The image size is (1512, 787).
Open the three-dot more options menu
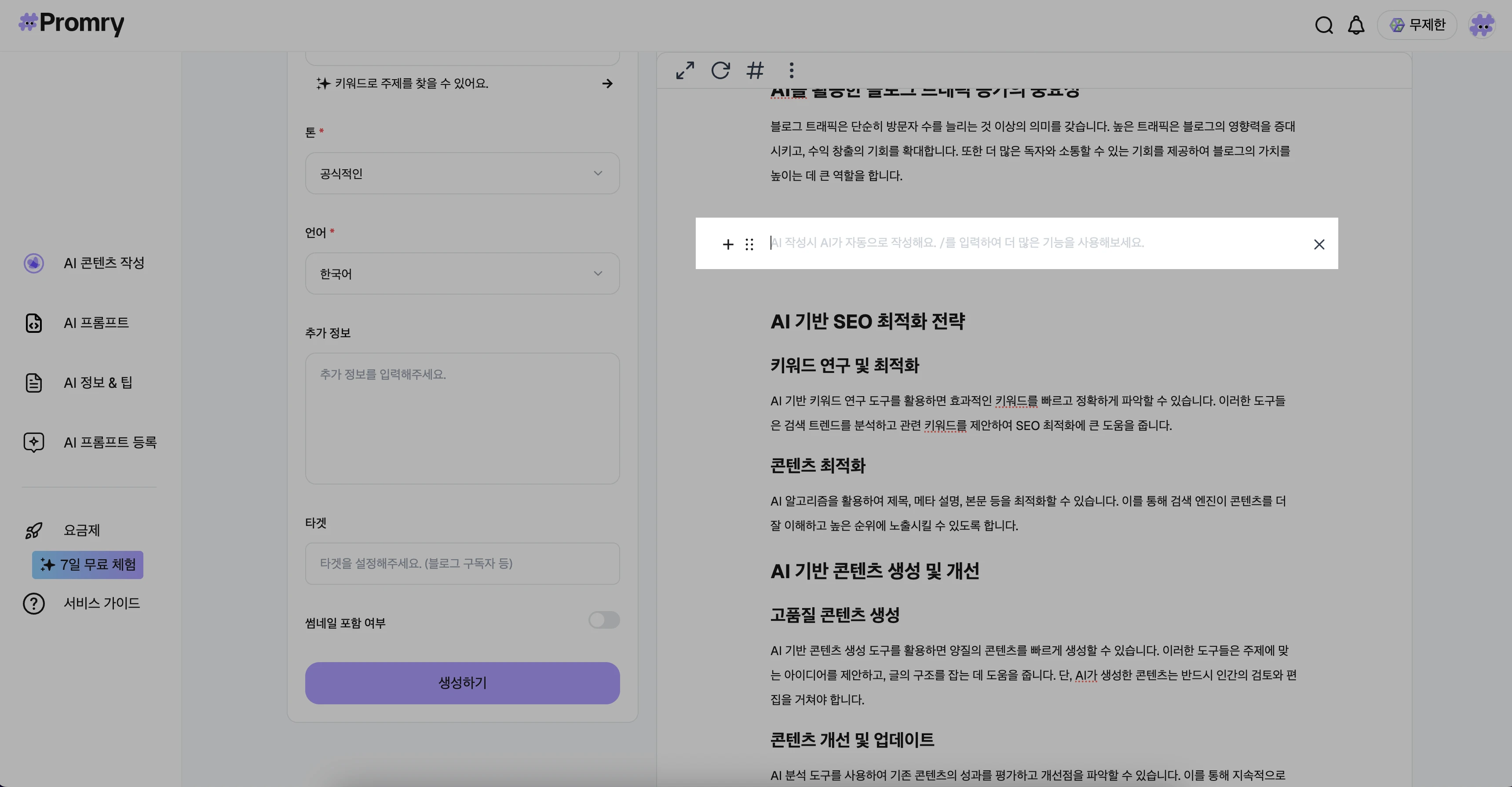tap(791, 70)
